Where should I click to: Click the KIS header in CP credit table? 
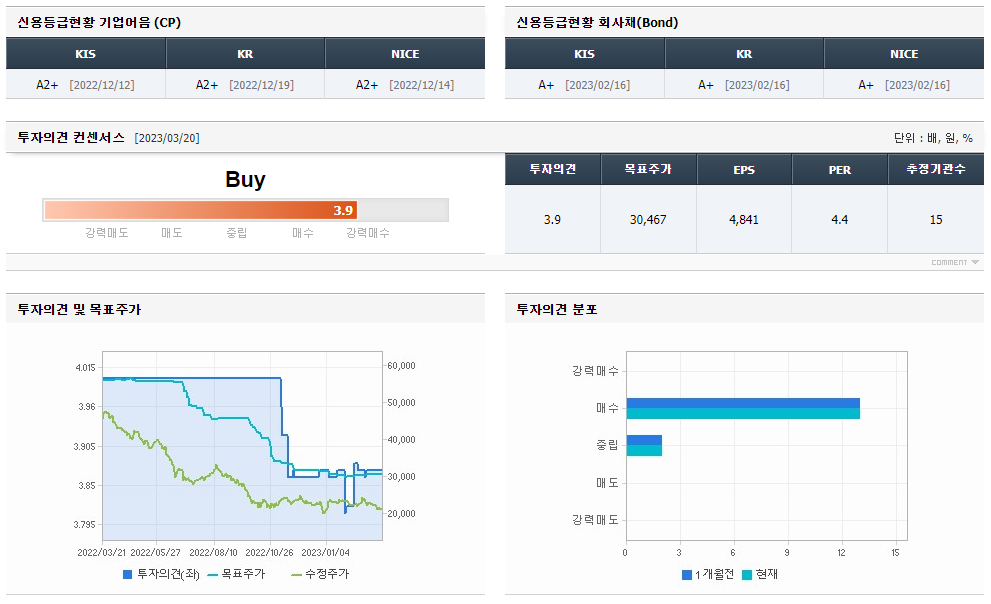86,54
